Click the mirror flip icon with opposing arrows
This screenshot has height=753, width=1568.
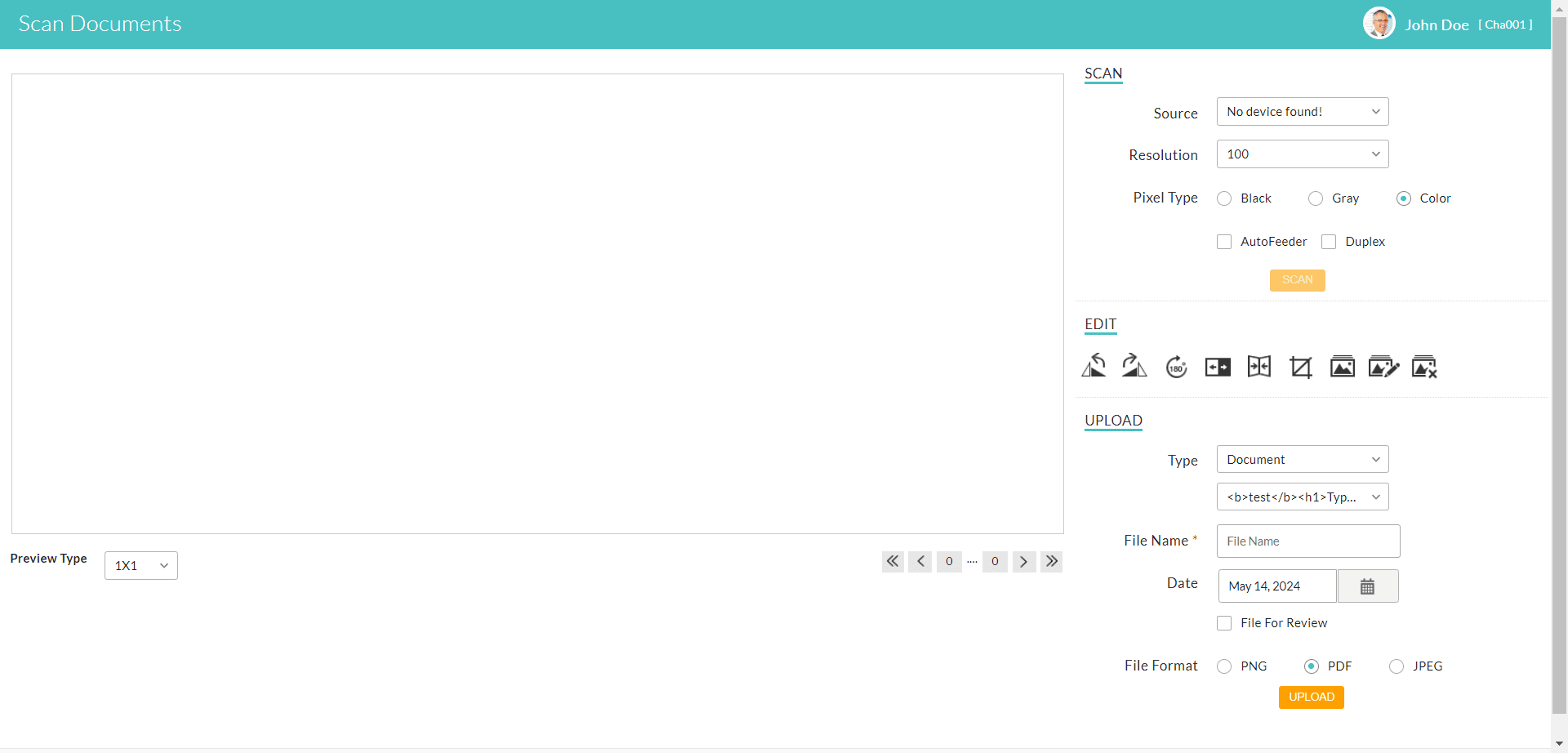tap(1258, 368)
